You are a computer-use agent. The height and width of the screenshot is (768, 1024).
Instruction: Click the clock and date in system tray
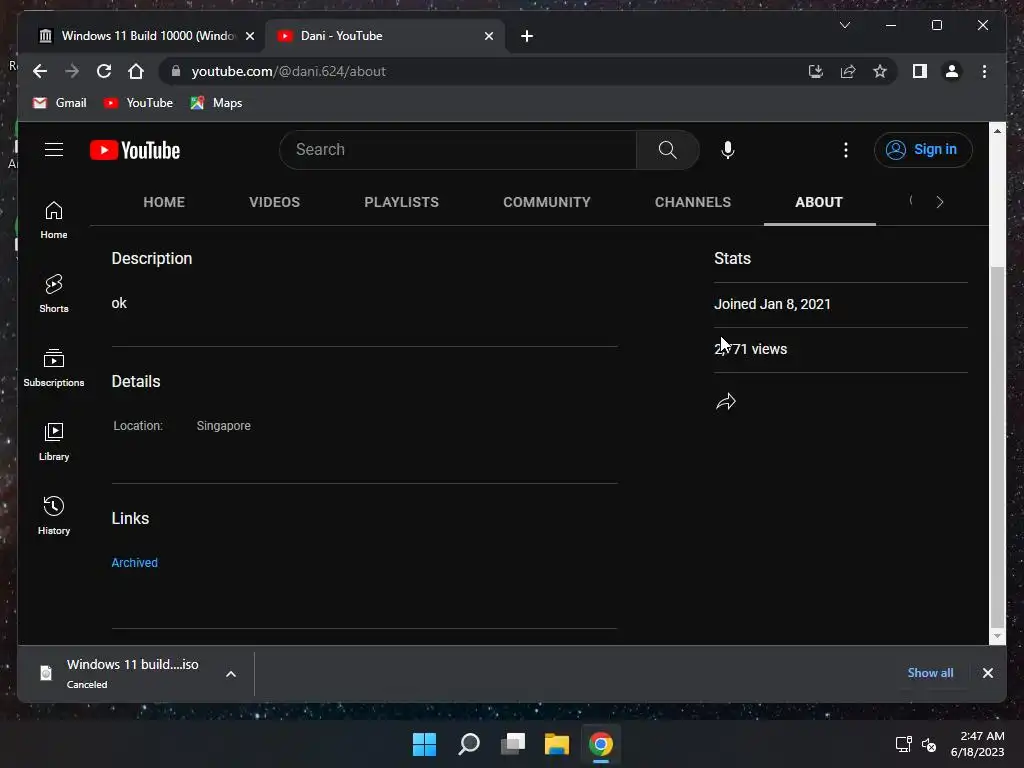coord(977,744)
